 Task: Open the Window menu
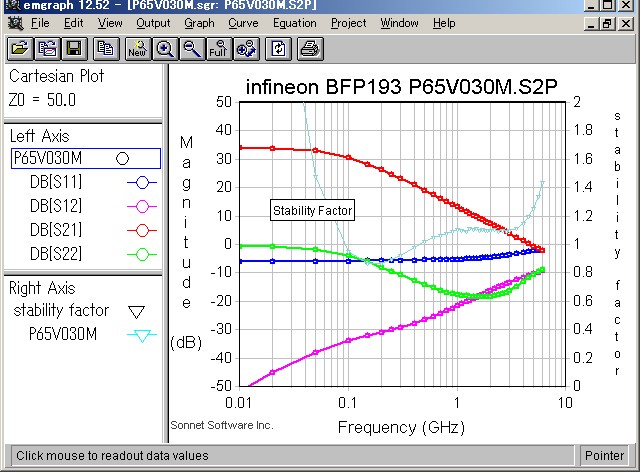399,23
